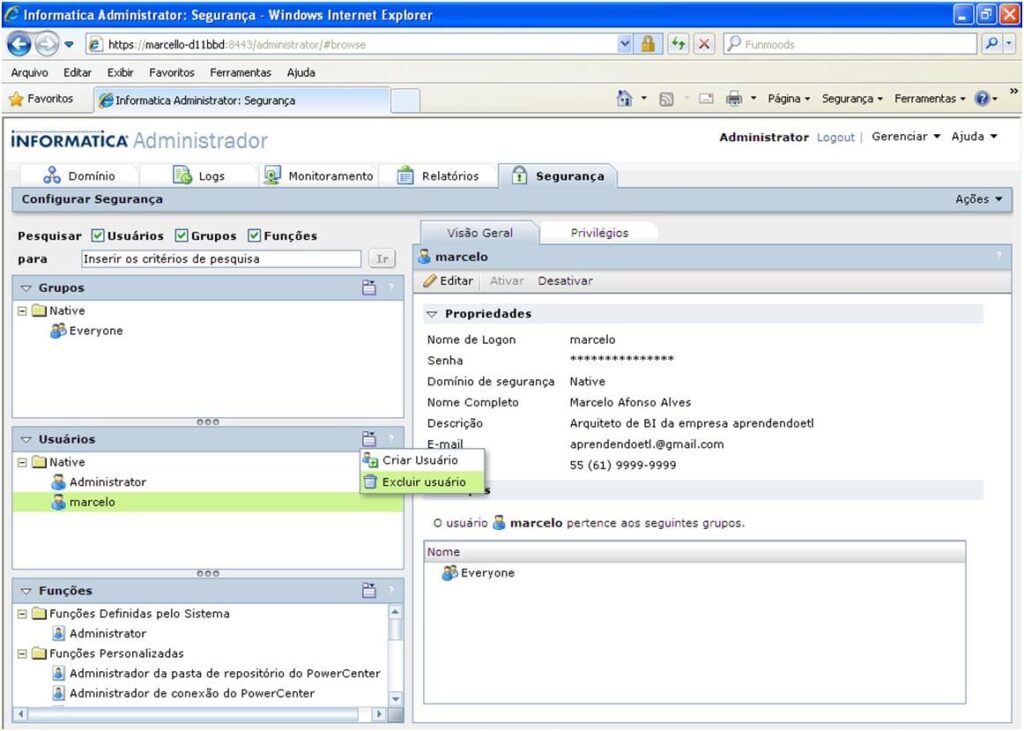This screenshot has height=731, width=1024.
Task: Open the Arquivo browser menu
Action: pyautogui.click(x=29, y=73)
